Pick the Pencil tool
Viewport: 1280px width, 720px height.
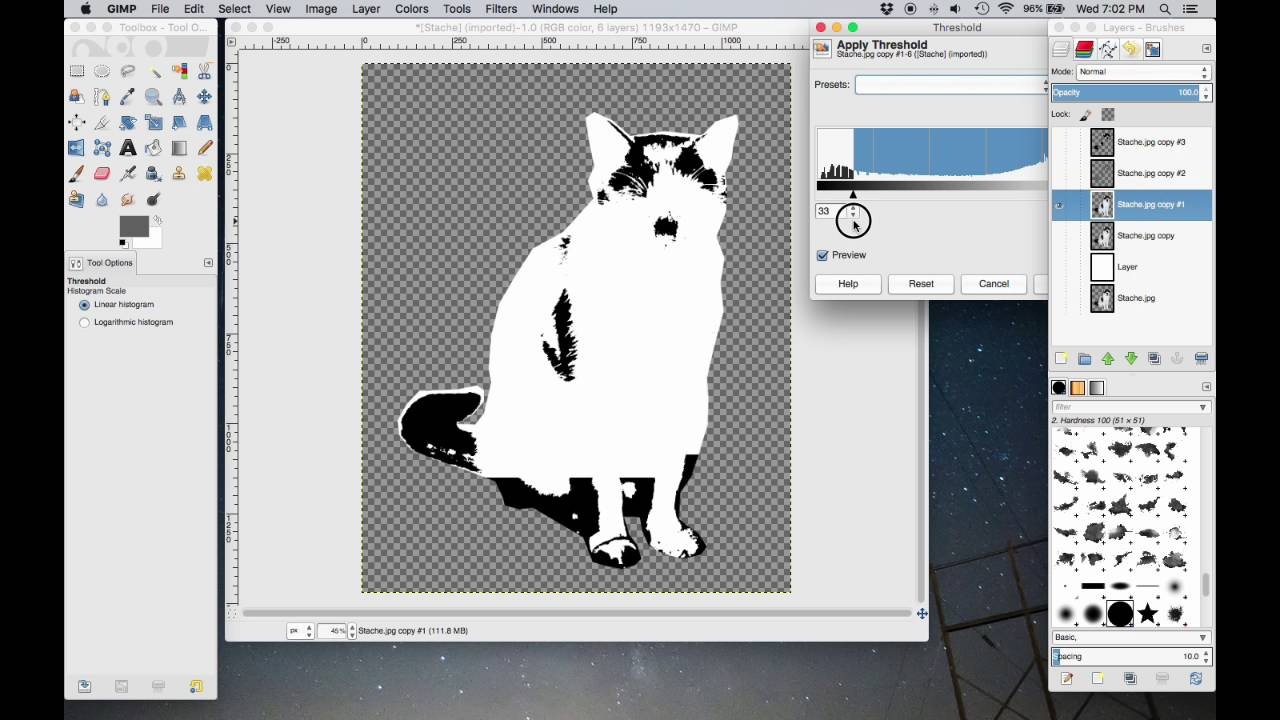coord(205,148)
